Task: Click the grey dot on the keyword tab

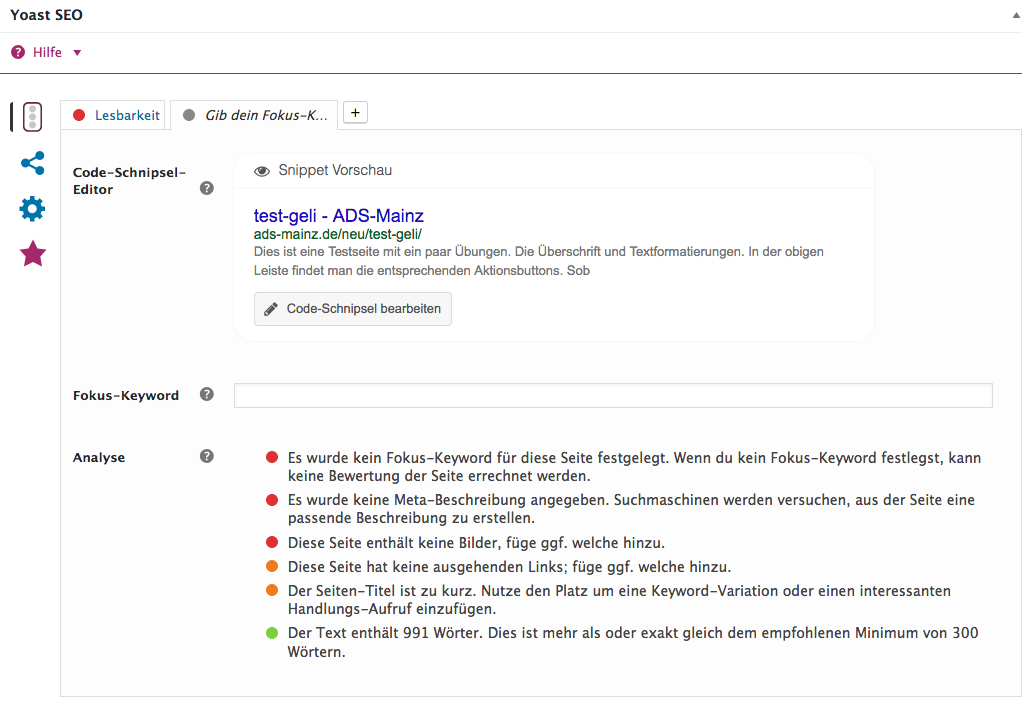Action: point(189,115)
